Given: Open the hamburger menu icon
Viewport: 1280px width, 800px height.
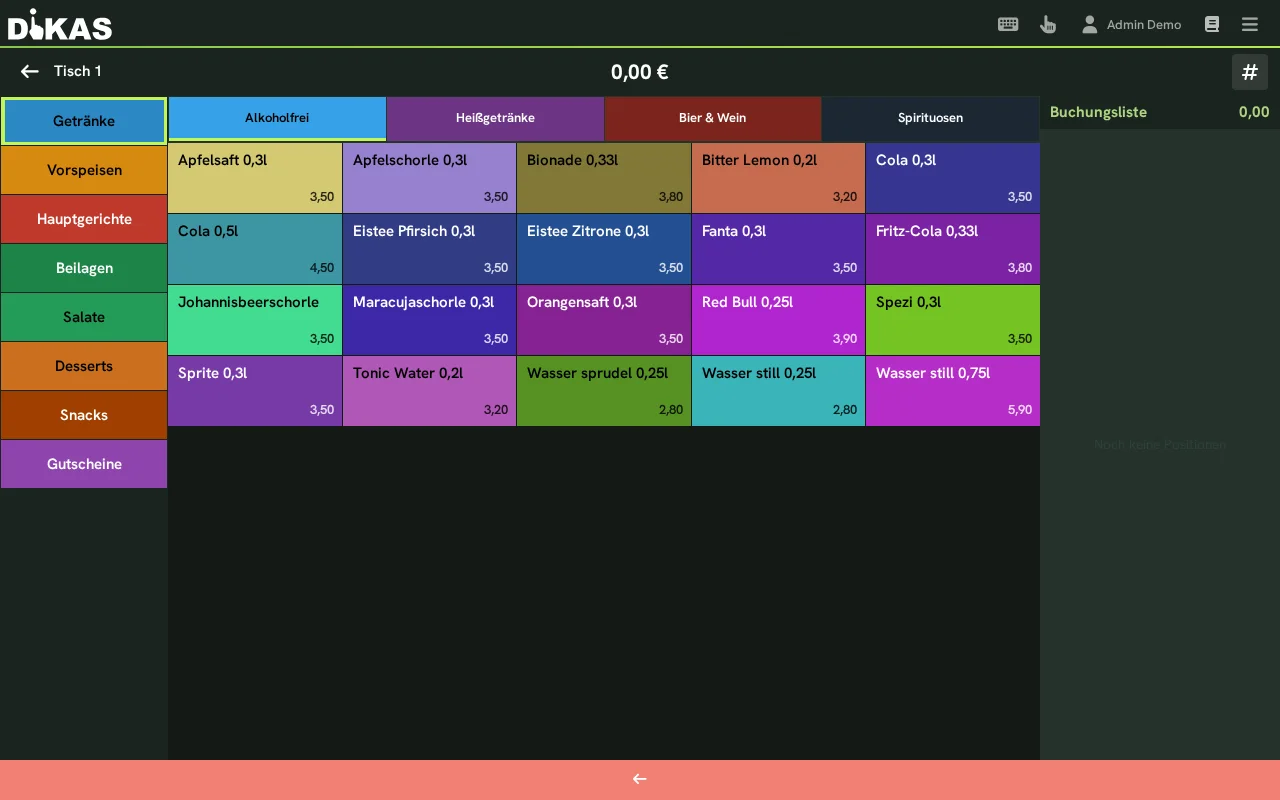Looking at the screenshot, I should click(1249, 24).
